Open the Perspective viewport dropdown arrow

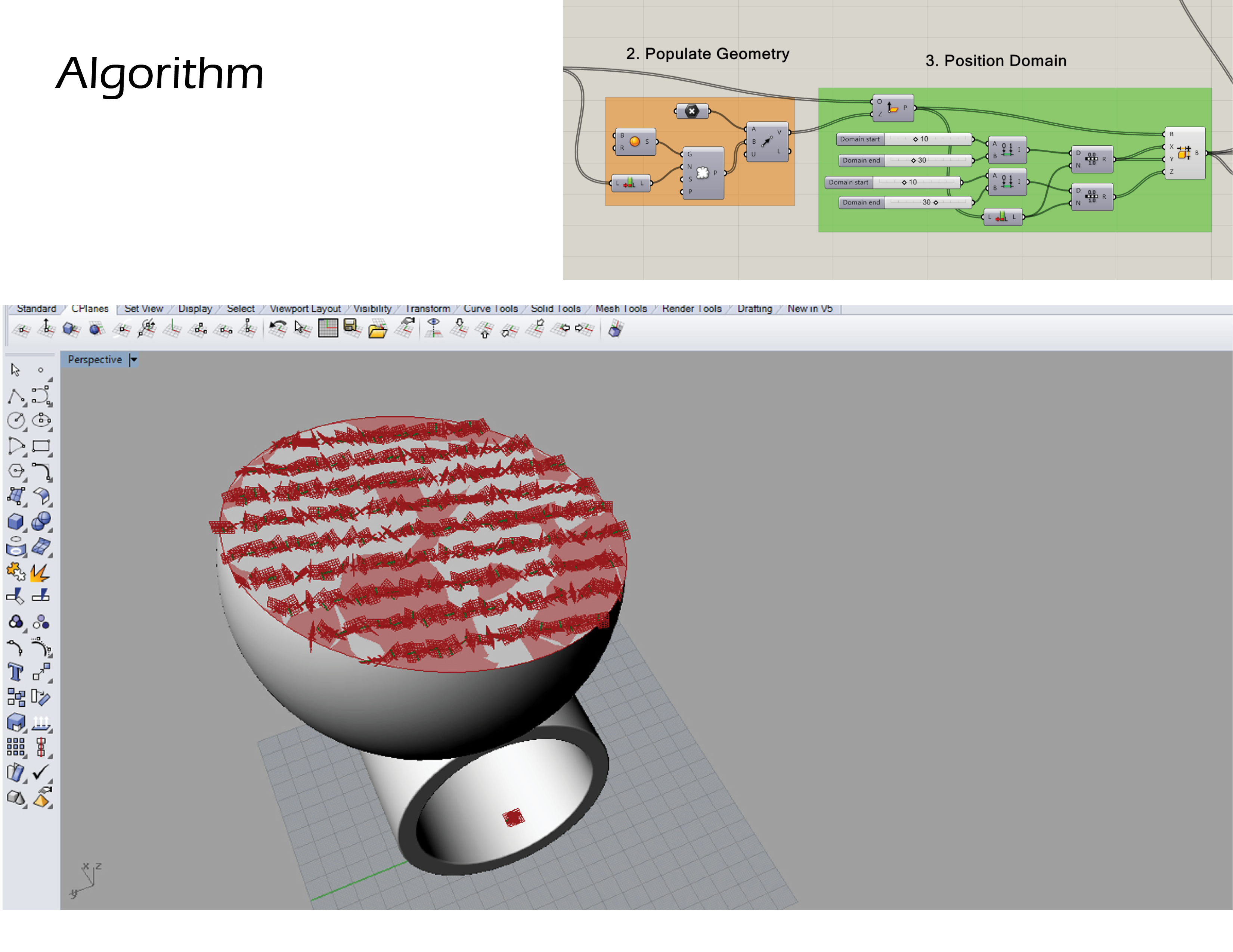(134, 360)
